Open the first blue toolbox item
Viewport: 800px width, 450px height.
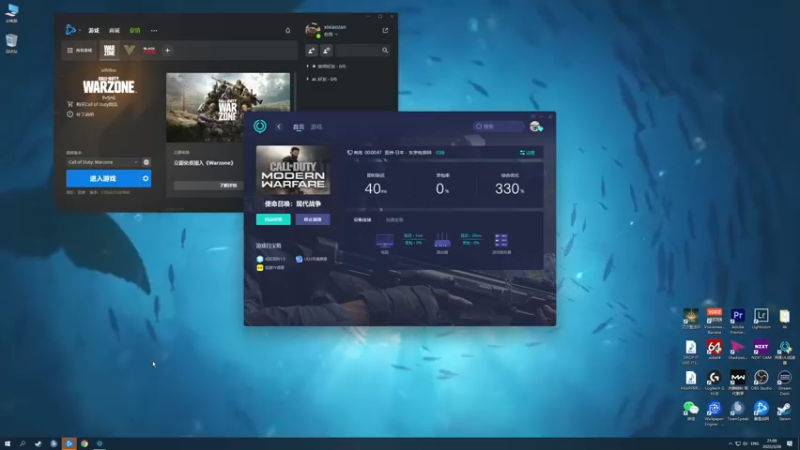point(271,259)
